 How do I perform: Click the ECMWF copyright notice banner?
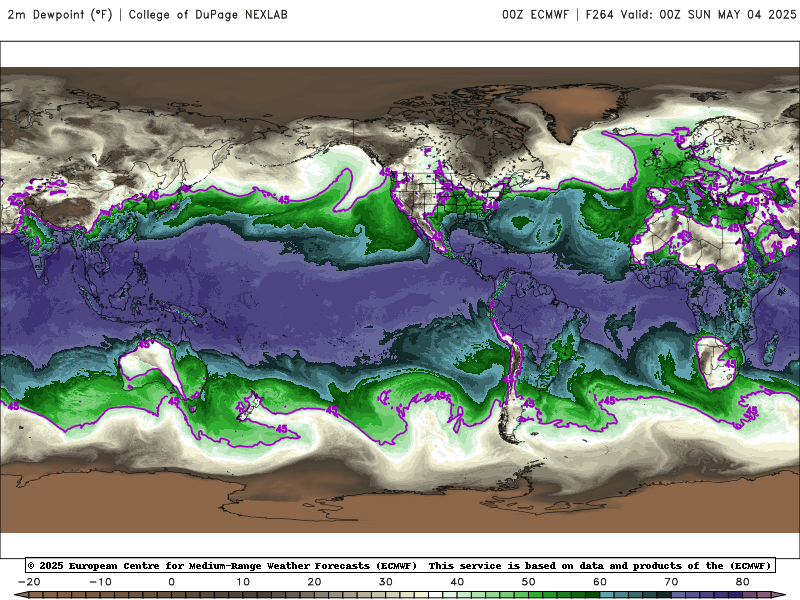401,565
